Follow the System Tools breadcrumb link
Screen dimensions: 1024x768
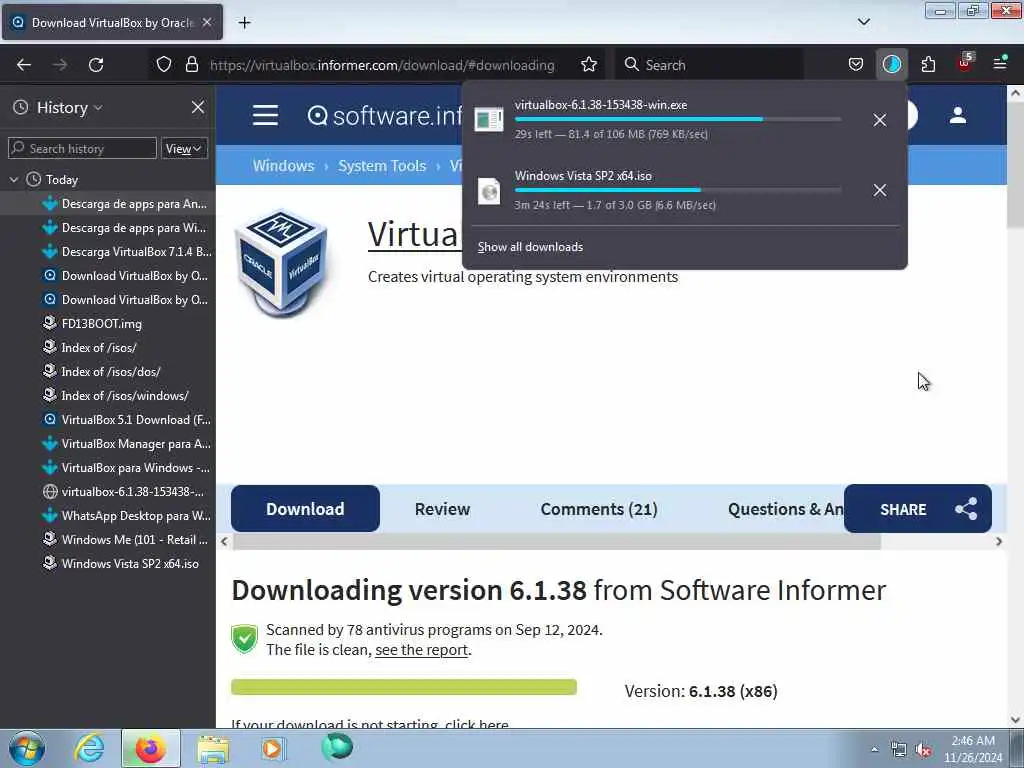point(382,166)
